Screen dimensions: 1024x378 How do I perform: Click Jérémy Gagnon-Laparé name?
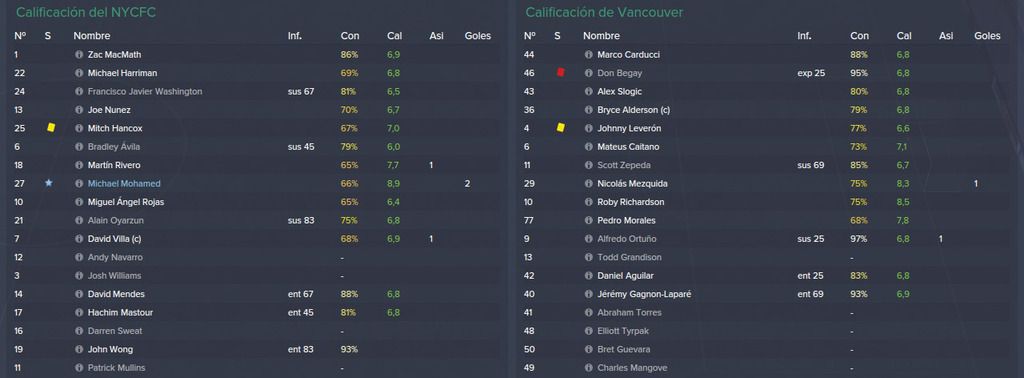[x=644, y=294]
